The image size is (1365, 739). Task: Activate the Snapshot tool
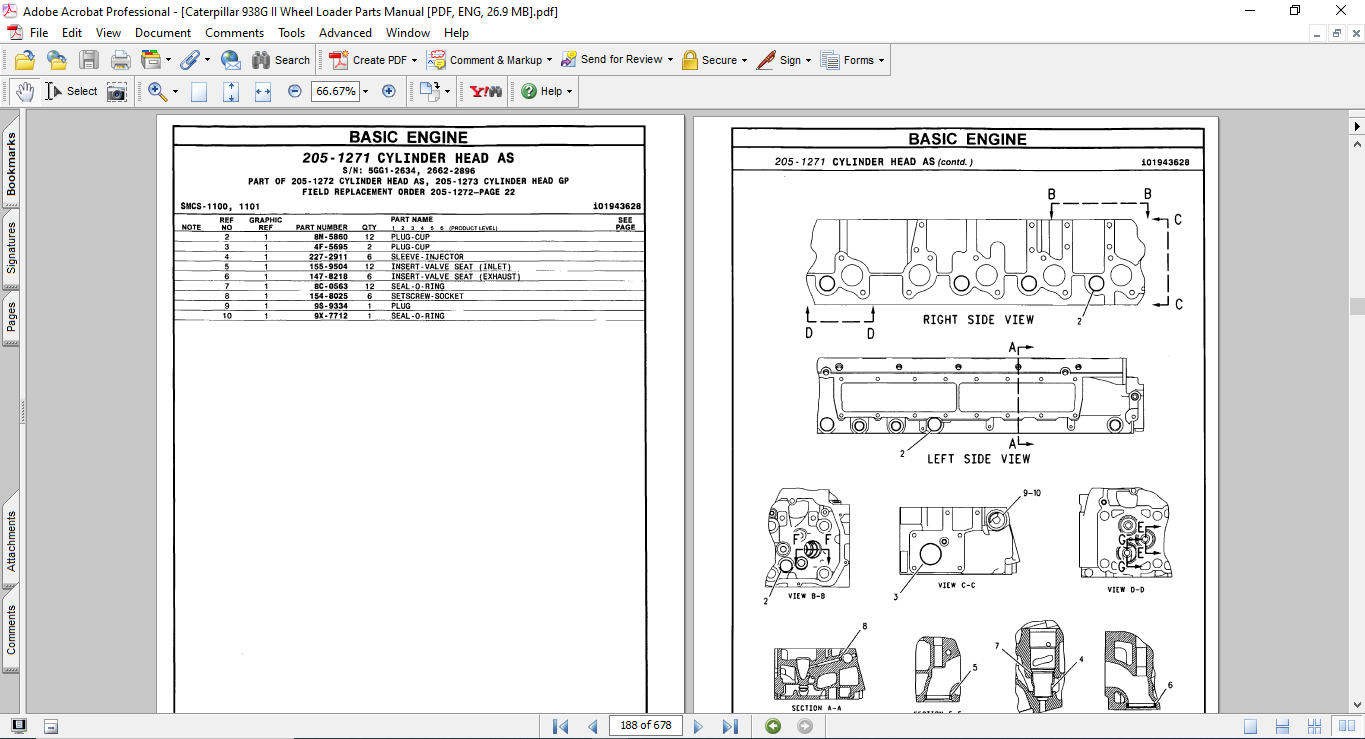click(x=116, y=91)
